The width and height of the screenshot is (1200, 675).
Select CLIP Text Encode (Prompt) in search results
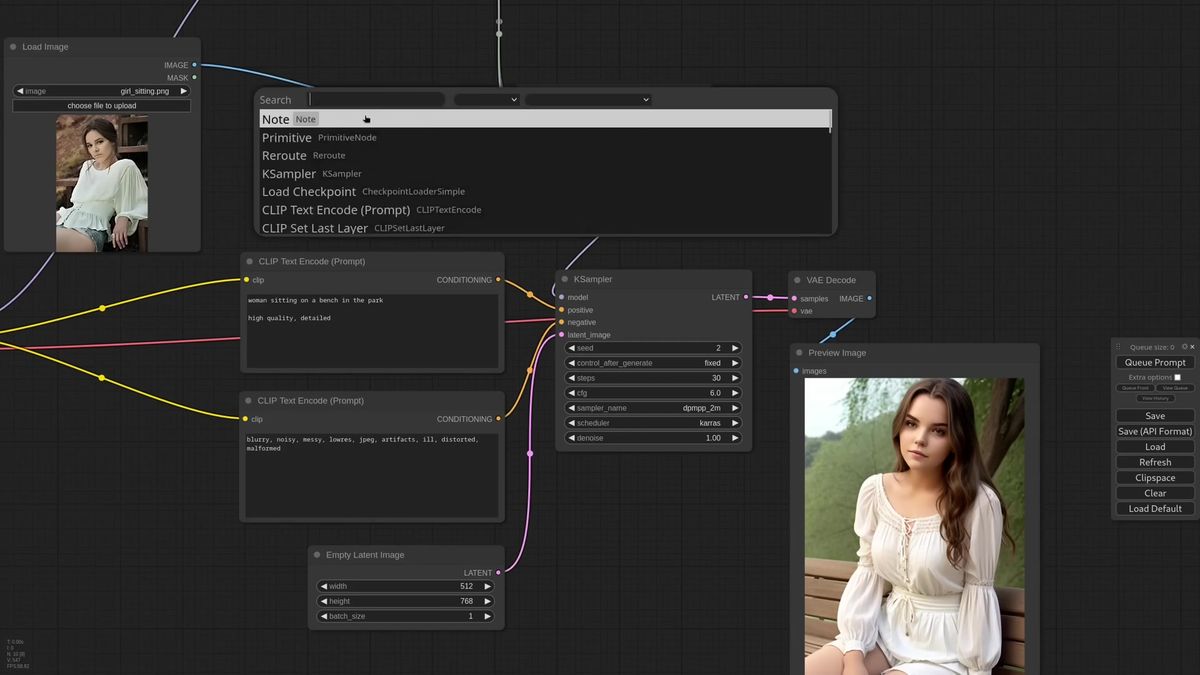[x=545, y=209]
